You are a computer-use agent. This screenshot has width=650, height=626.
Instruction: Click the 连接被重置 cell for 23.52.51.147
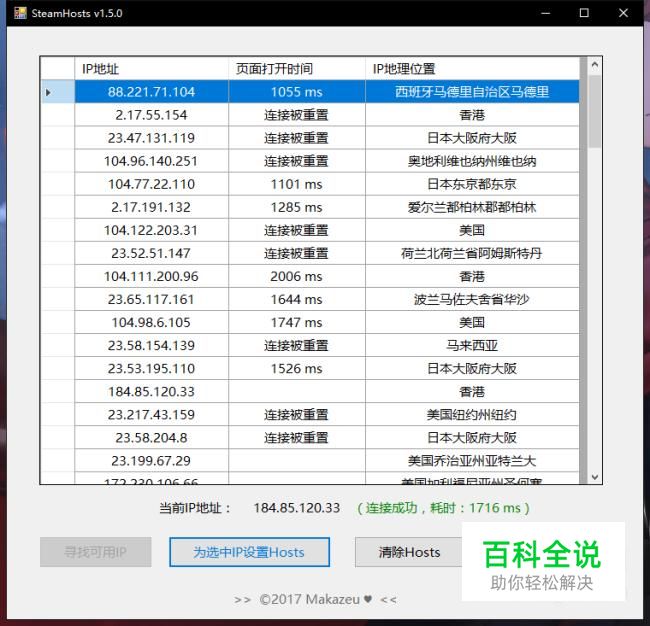[x=297, y=253]
